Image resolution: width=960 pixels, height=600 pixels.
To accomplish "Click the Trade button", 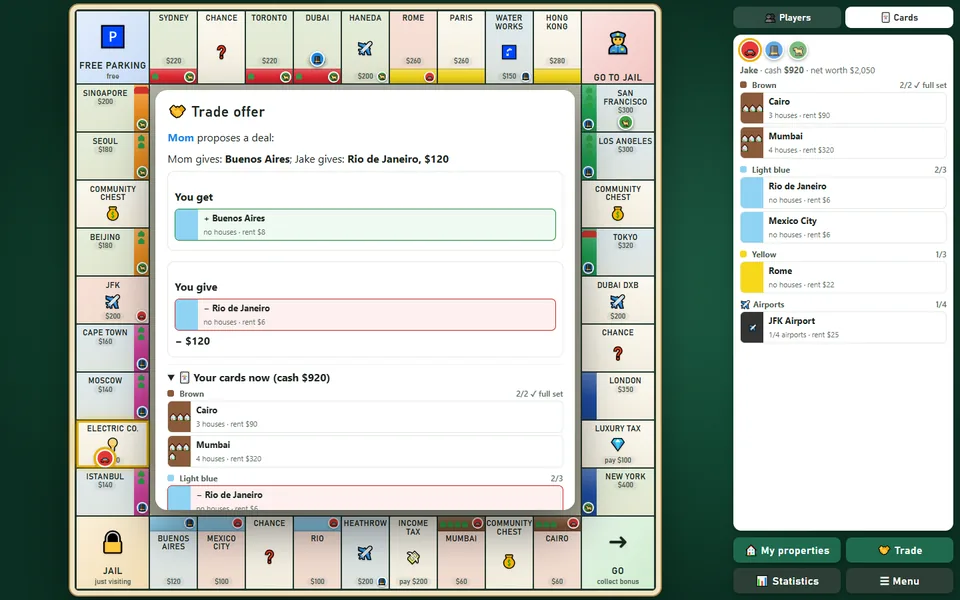I will coord(900,550).
